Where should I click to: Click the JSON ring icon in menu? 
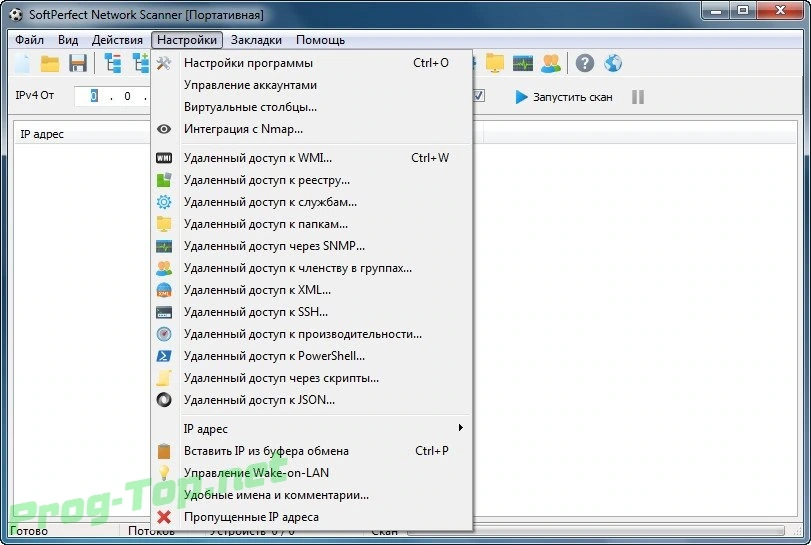pyautogui.click(x=164, y=400)
